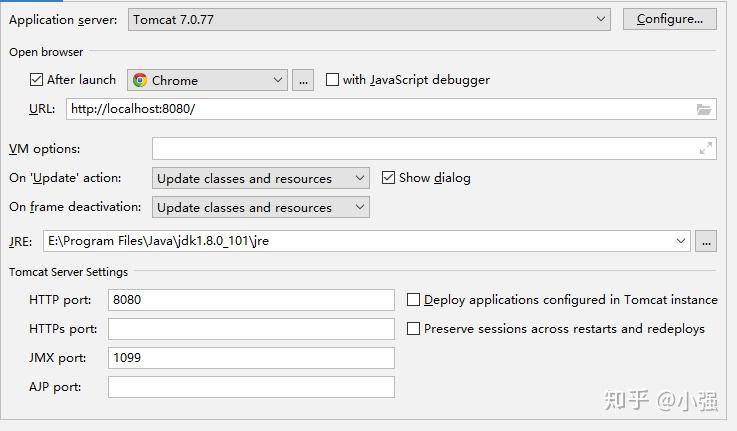
Task: Open the Chrome browser dropdown
Action: 207,80
